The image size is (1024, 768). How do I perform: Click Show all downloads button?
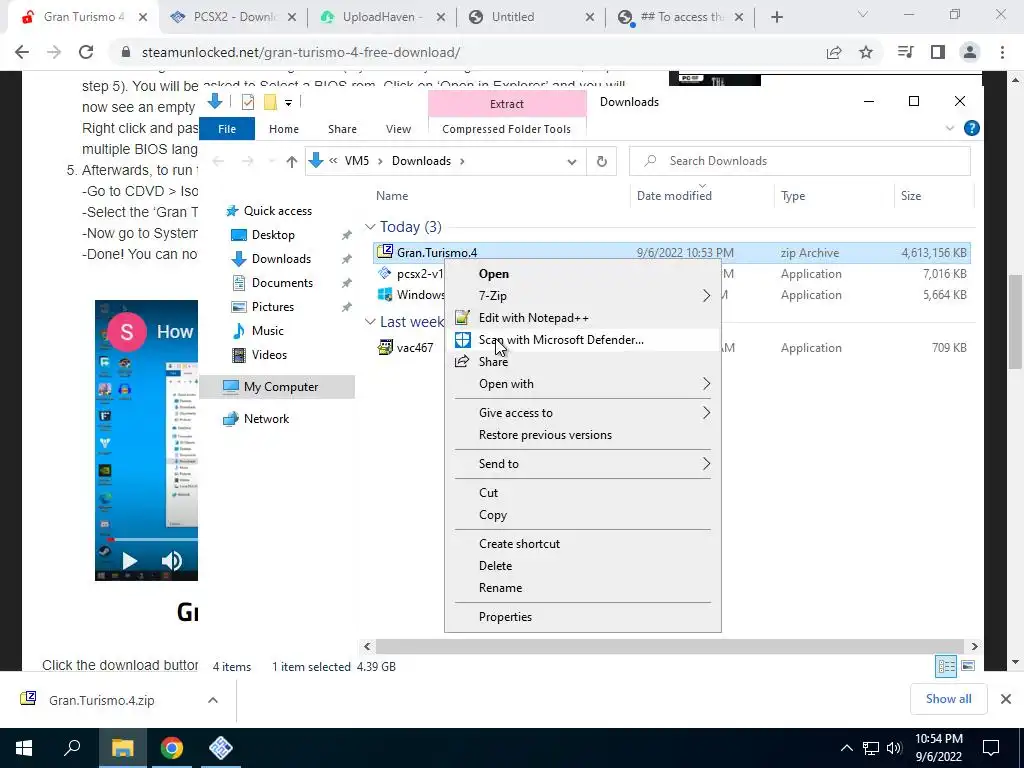(x=948, y=699)
